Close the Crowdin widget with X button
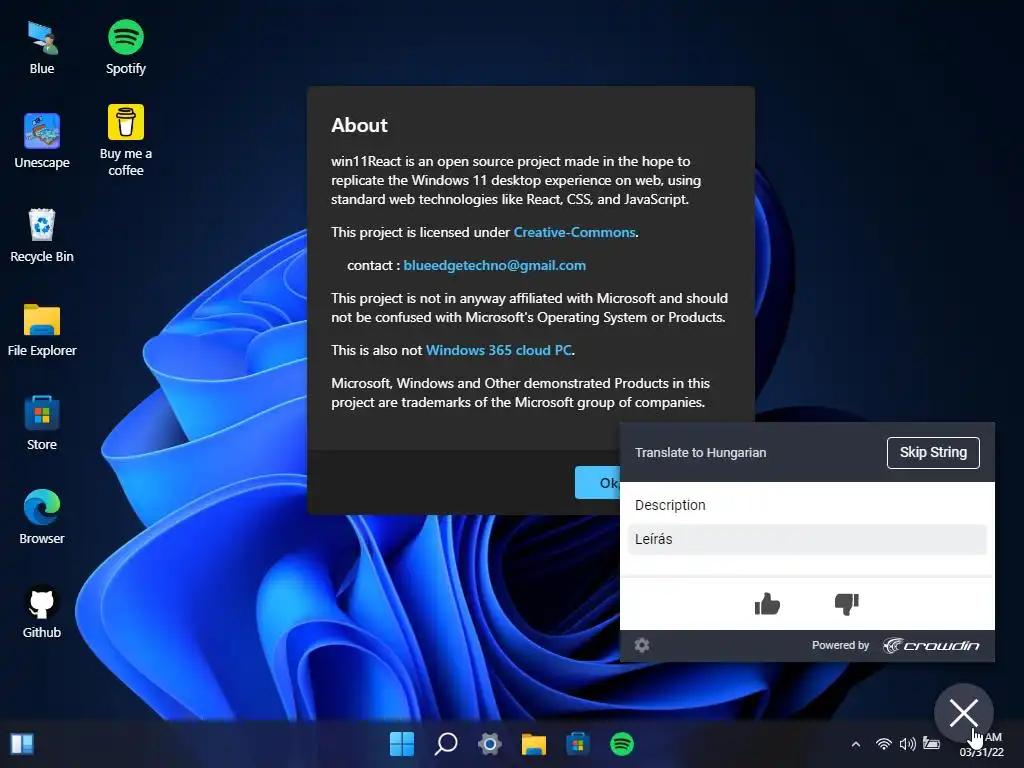Screen dimensions: 1024x768 (963, 712)
